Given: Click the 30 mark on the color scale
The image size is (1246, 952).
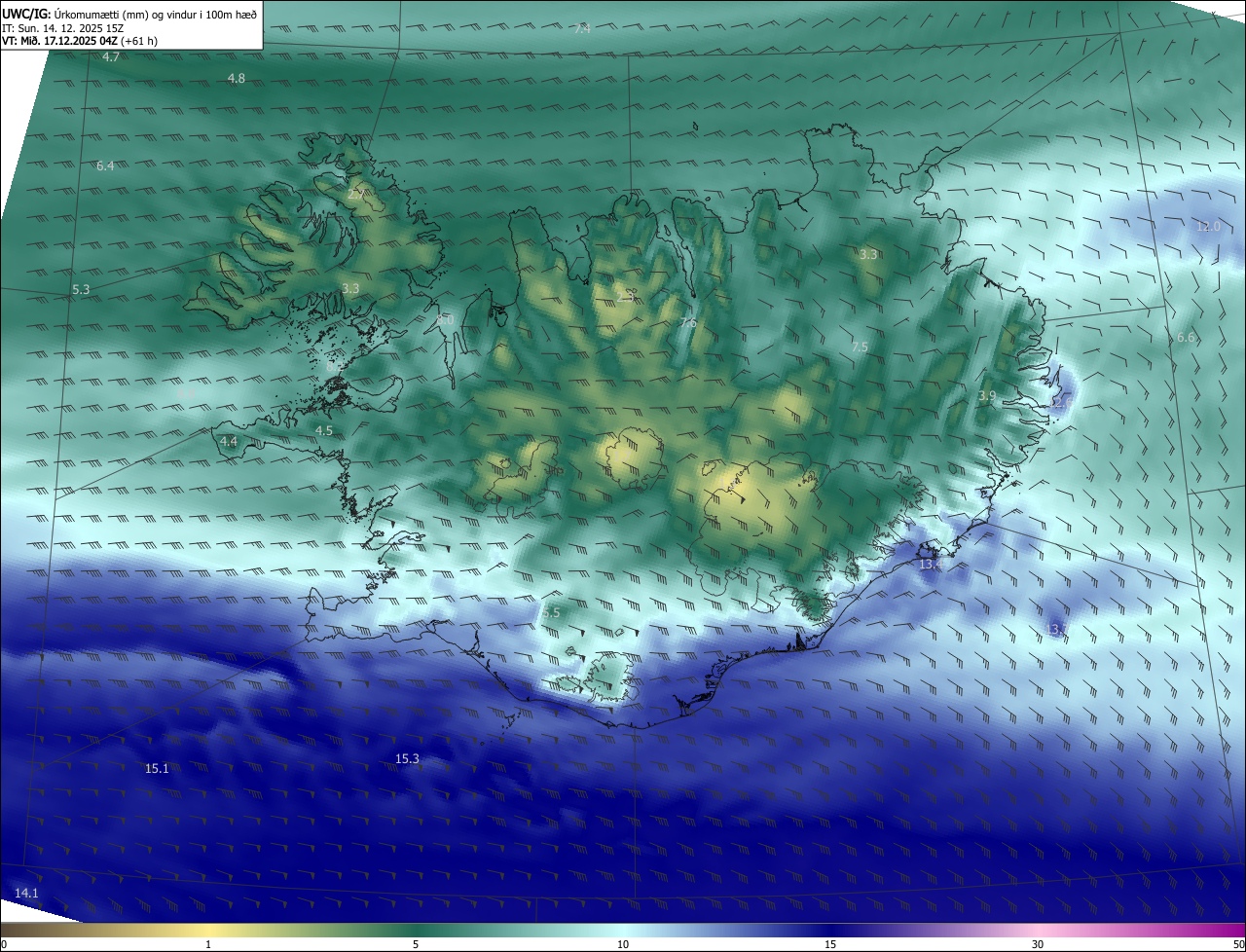Looking at the screenshot, I should pos(1038,944).
